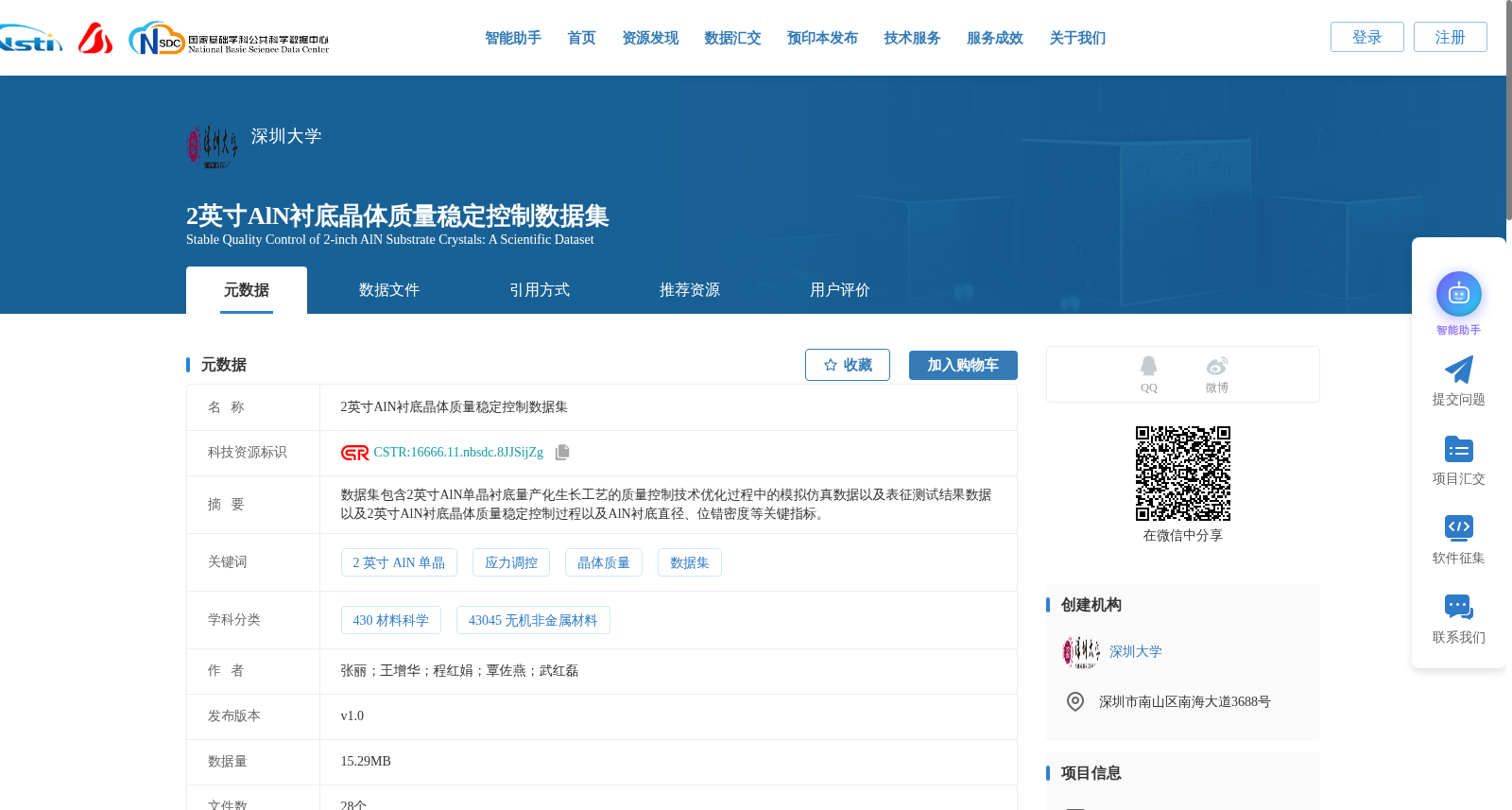The height and width of the screenshot is (810, 1512).
Task: Click the 软件征集 code icon
Action: [1458, 527]
